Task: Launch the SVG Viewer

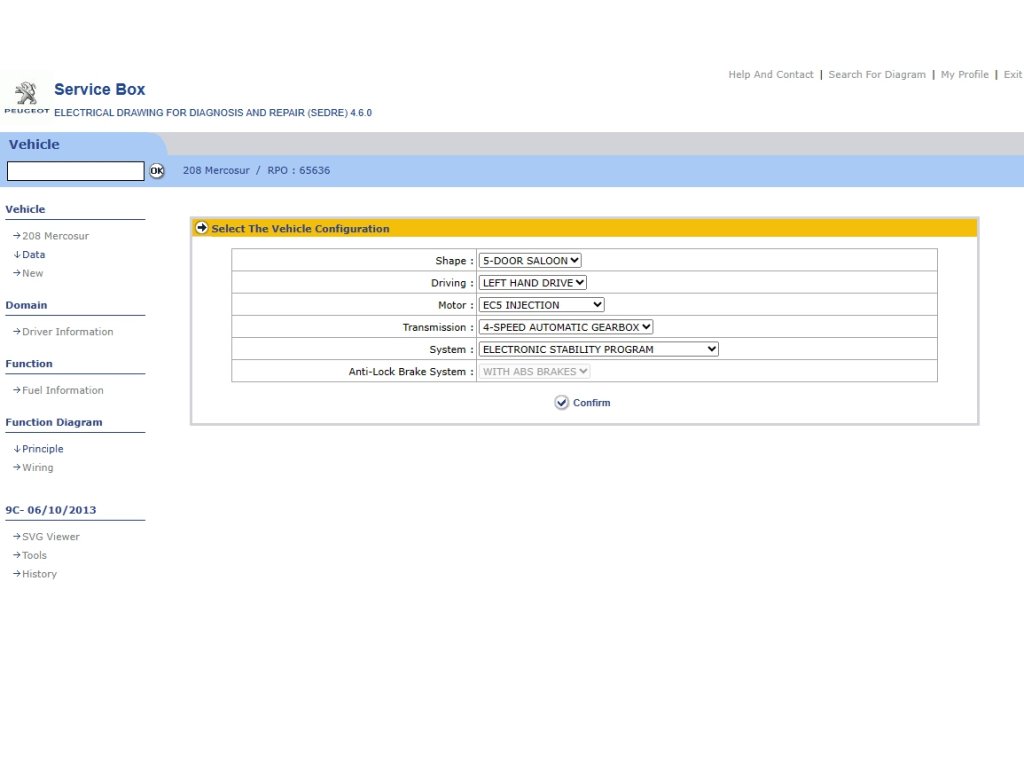Action: [x=50, y=537]
